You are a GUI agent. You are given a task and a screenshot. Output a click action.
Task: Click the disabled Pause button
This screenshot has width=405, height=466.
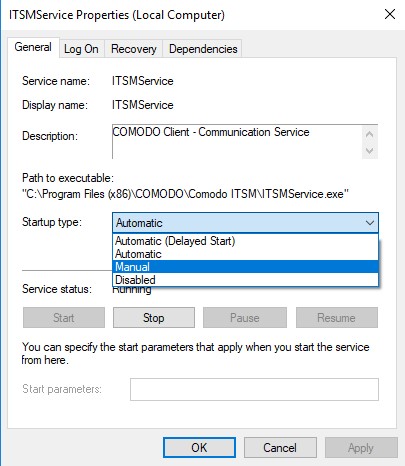tap(245, 318)
